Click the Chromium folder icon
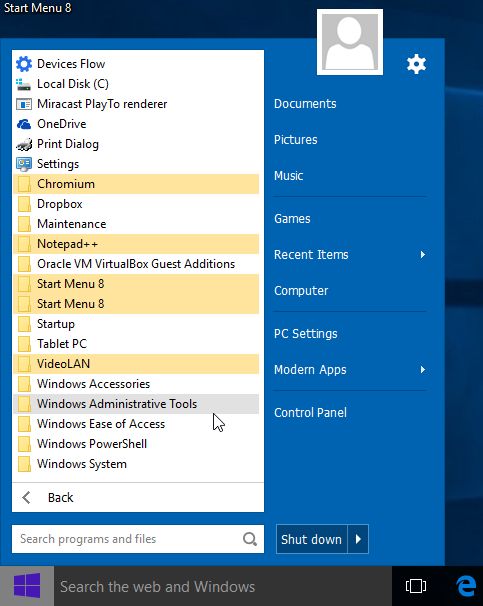 tap(24, 184)
